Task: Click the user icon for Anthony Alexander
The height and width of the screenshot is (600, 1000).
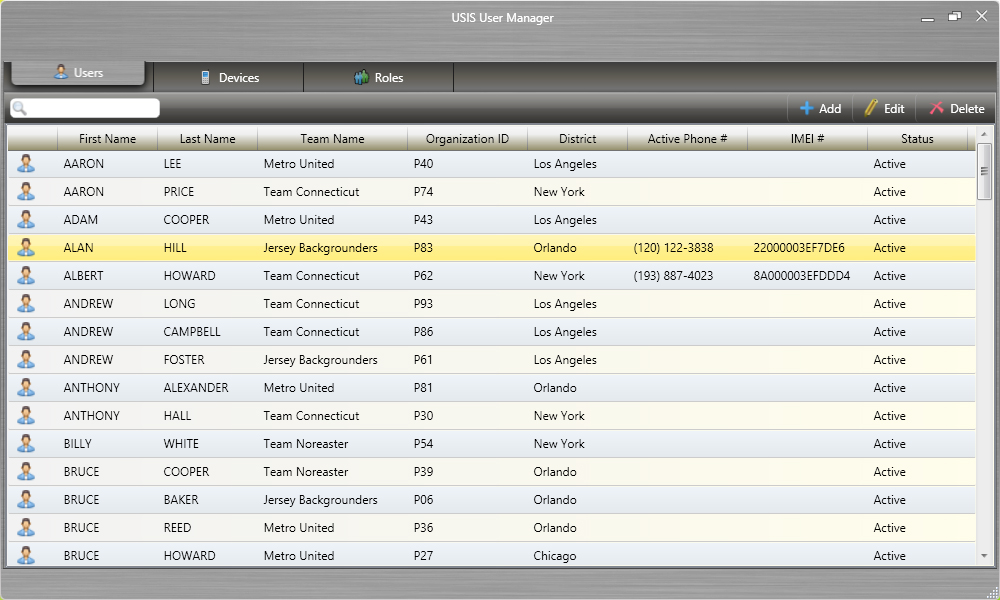Action: (26, 388)
